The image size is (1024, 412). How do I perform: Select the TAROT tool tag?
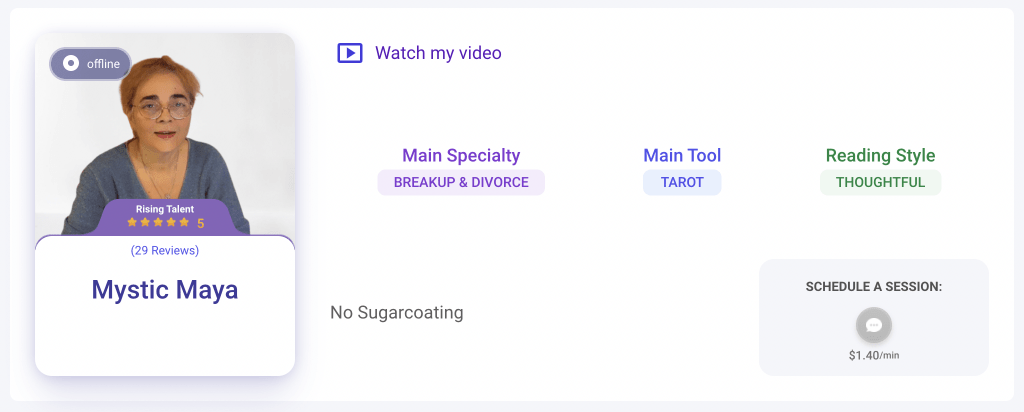[x=682, y=182]
